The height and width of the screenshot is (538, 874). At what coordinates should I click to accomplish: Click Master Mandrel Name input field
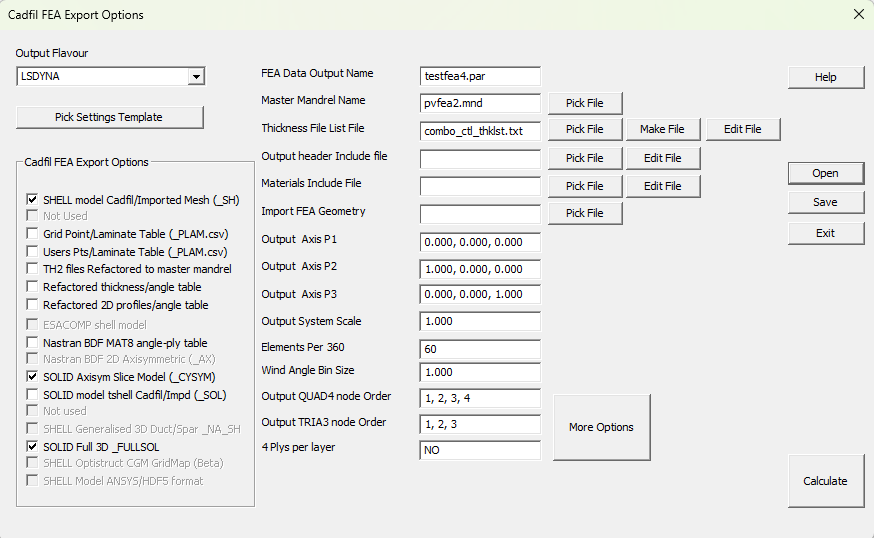tap(480, 103)
